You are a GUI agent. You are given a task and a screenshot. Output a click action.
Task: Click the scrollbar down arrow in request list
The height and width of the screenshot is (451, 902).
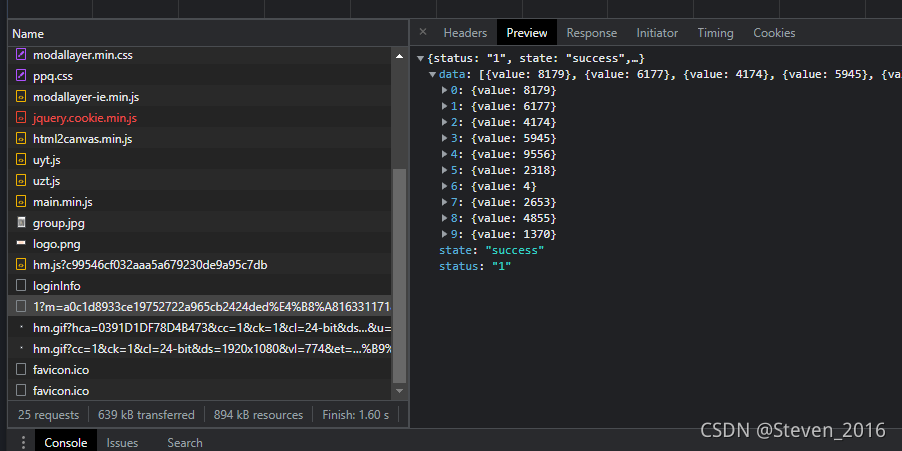coord(399,391)
